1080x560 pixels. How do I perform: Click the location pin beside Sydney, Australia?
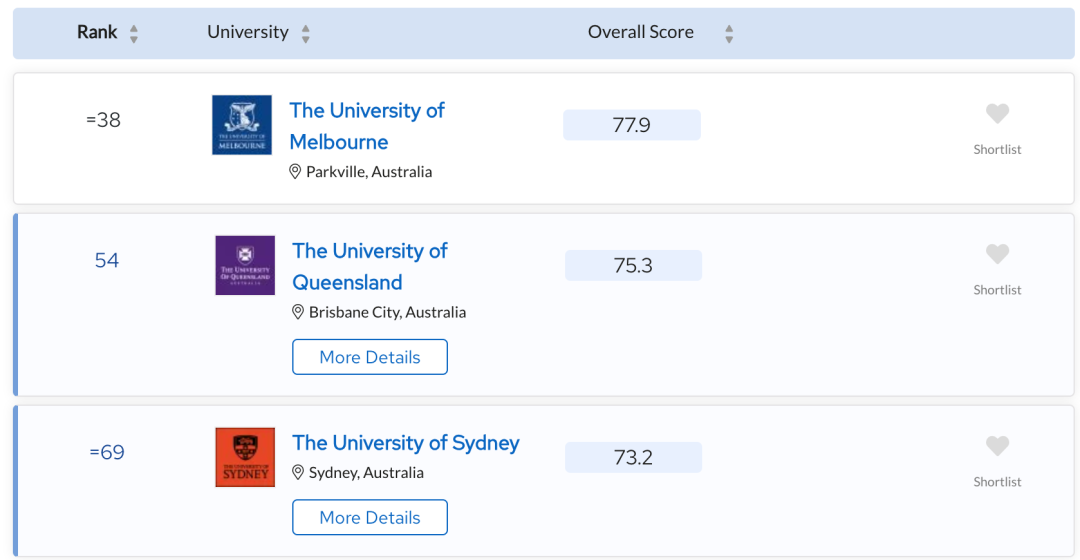click(x=298, y=473)
